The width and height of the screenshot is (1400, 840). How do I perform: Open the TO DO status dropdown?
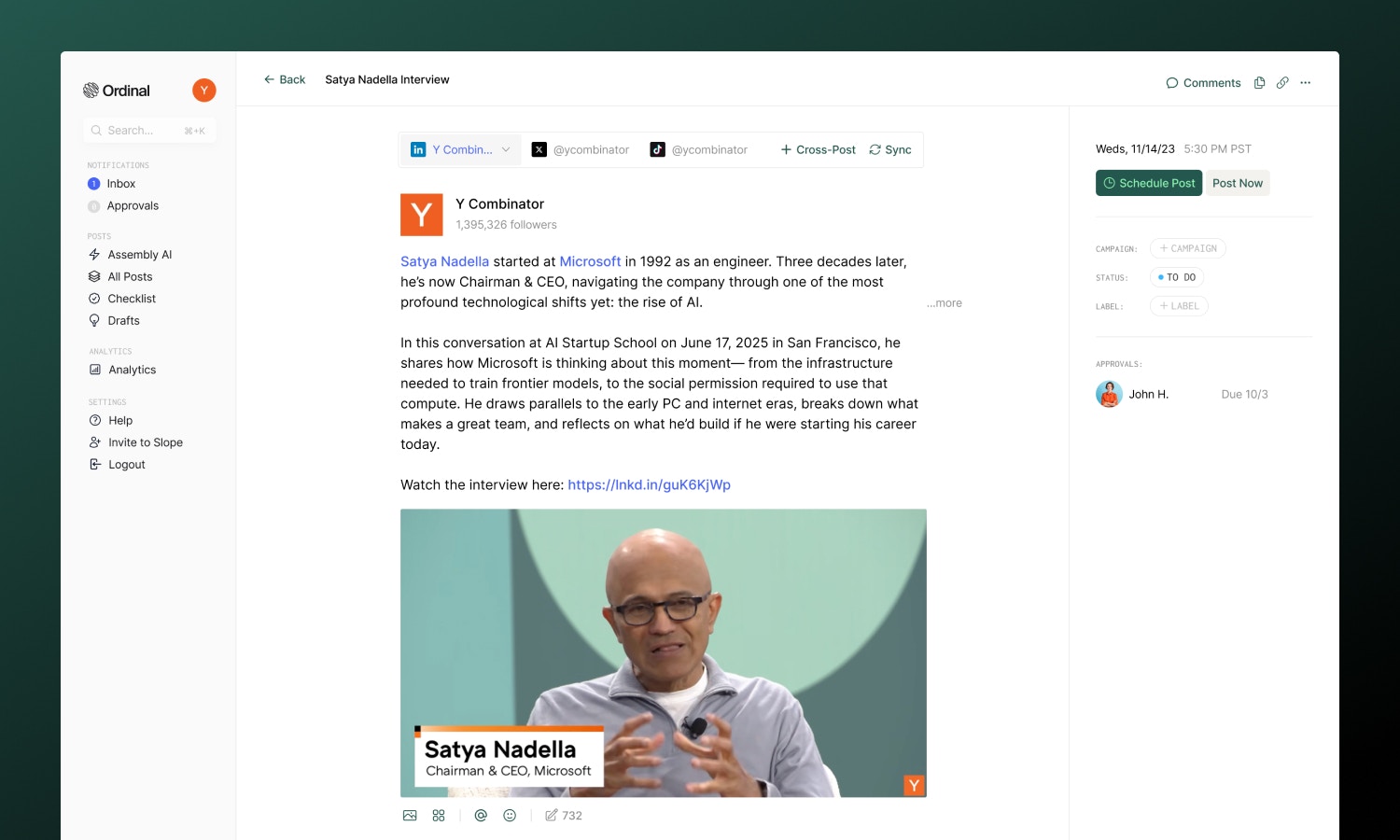pos(1177,277)
